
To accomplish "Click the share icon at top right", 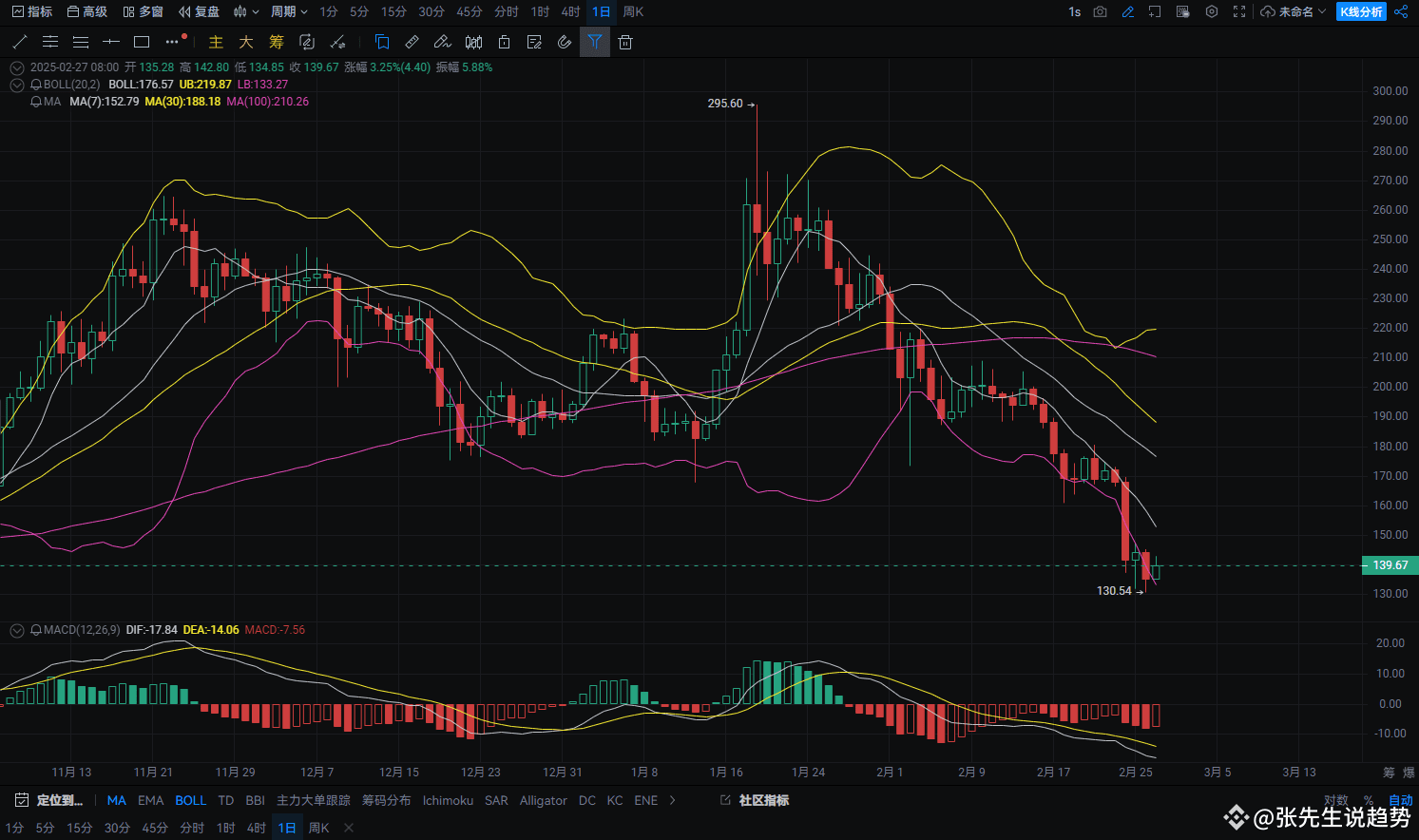I will coord(1403,11).
